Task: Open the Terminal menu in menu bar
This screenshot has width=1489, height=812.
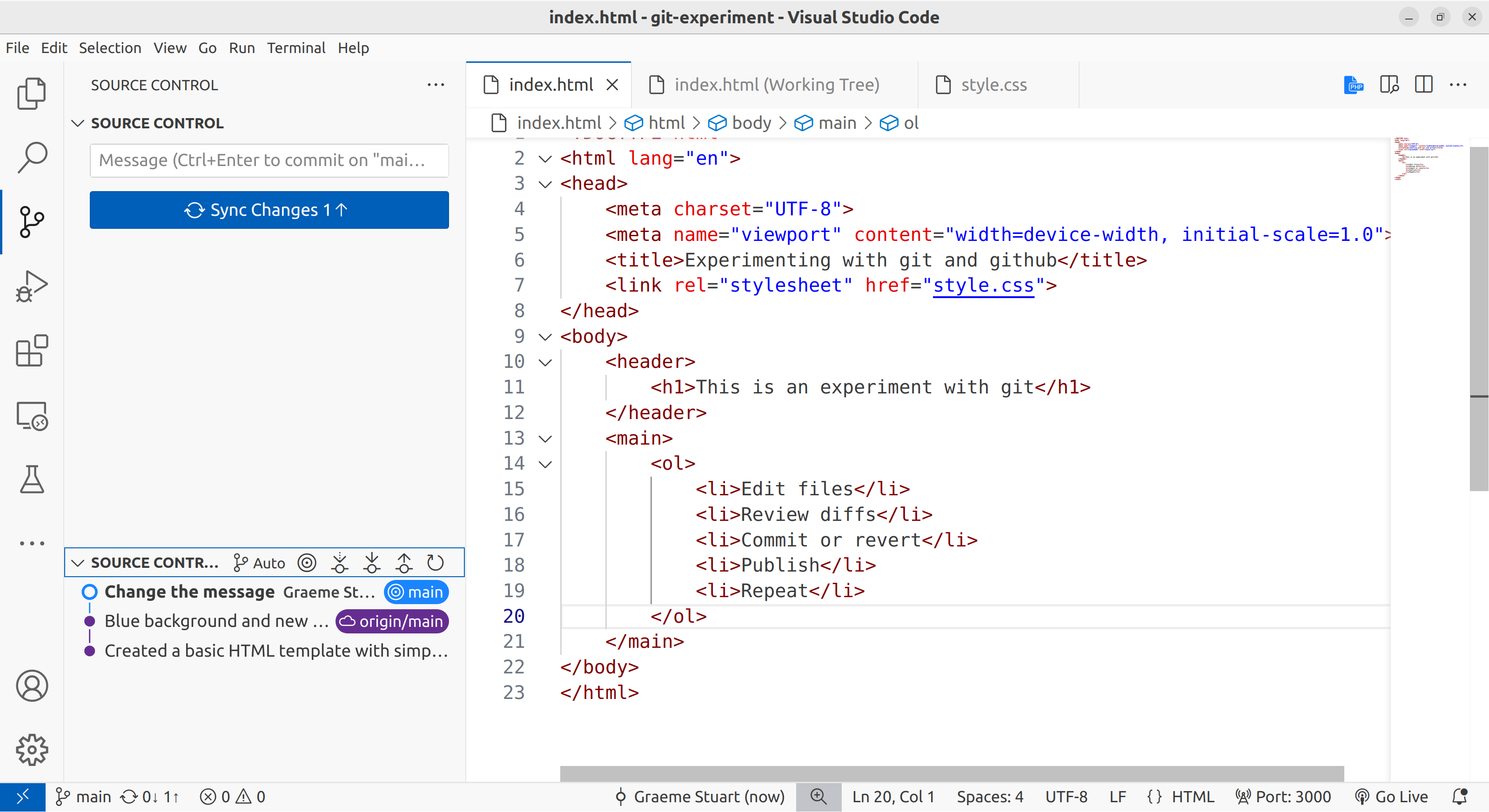Action: [x=295, y=47]
